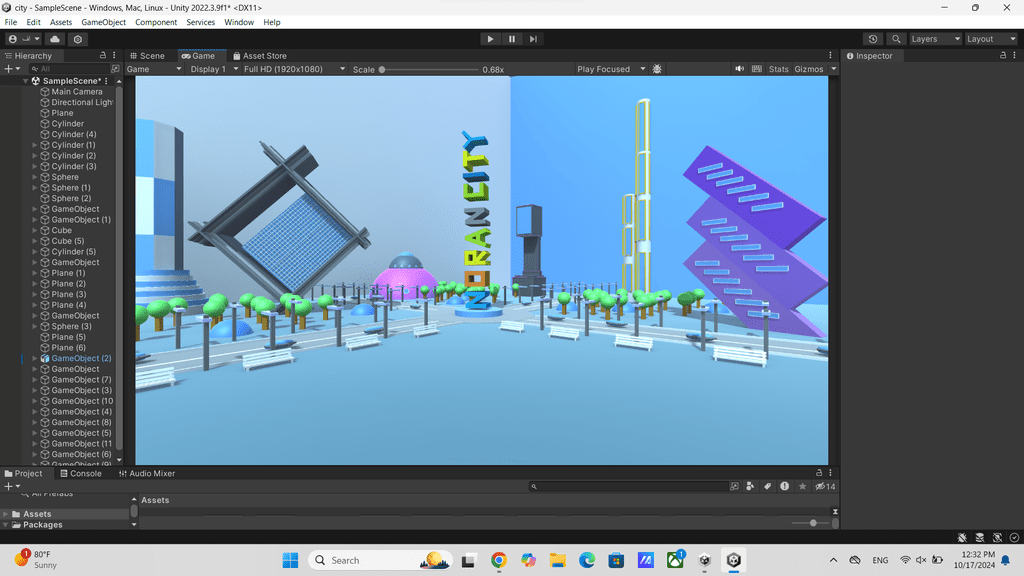Adjust the Game view Scale slider

point(430,69)
